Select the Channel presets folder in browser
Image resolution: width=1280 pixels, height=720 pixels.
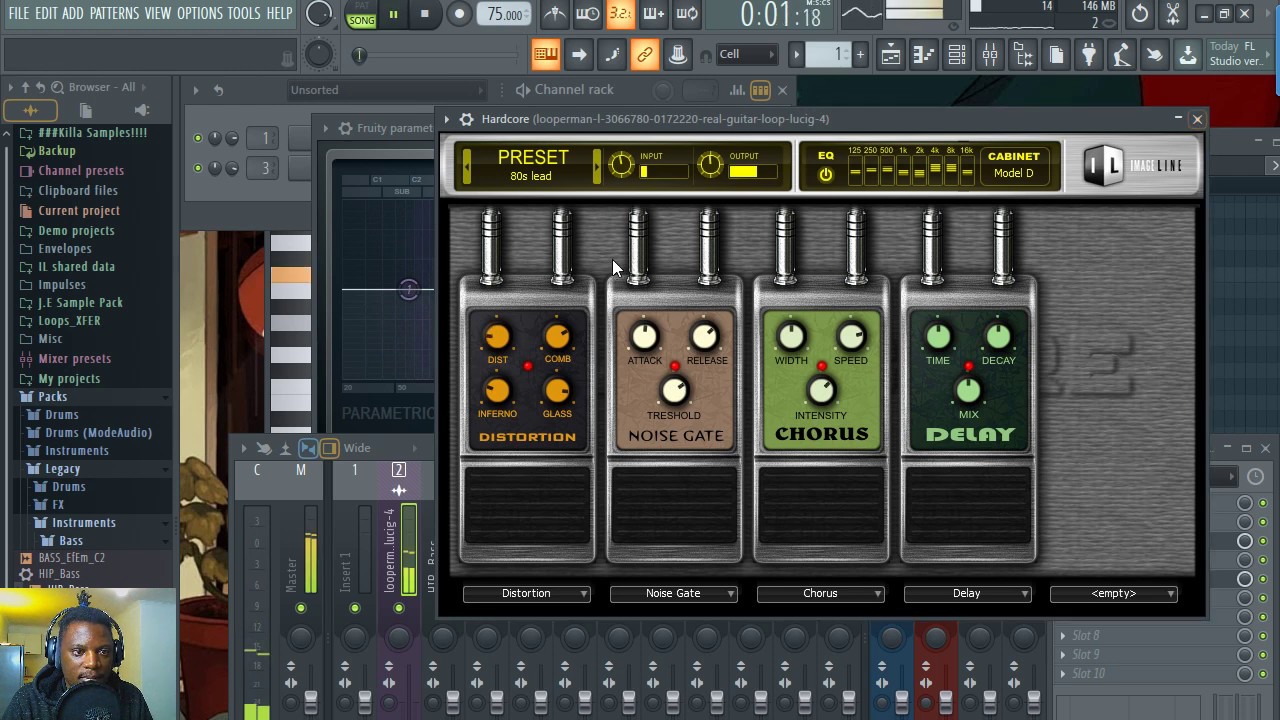point(81,171)
